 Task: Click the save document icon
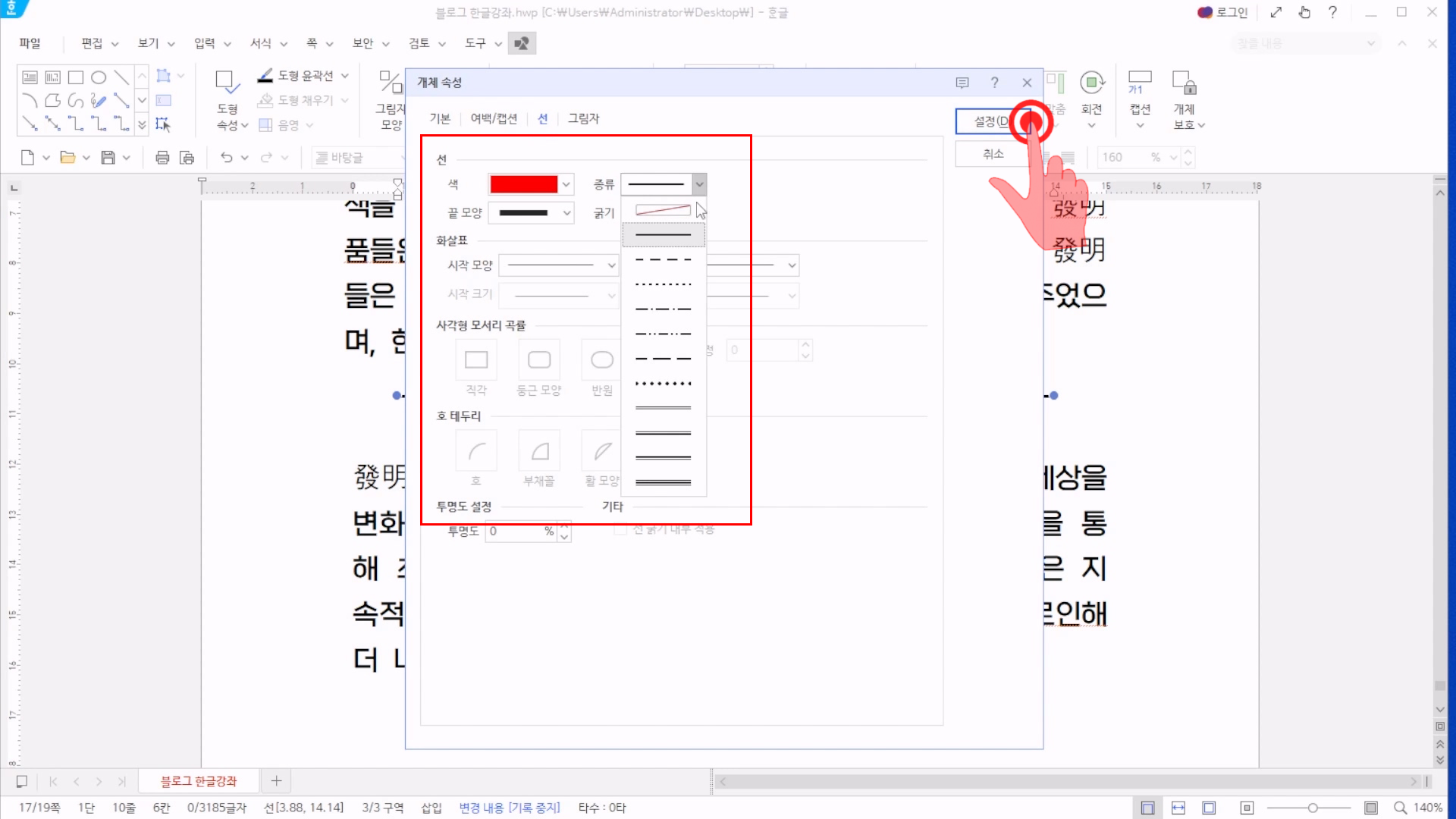point(108,158)
